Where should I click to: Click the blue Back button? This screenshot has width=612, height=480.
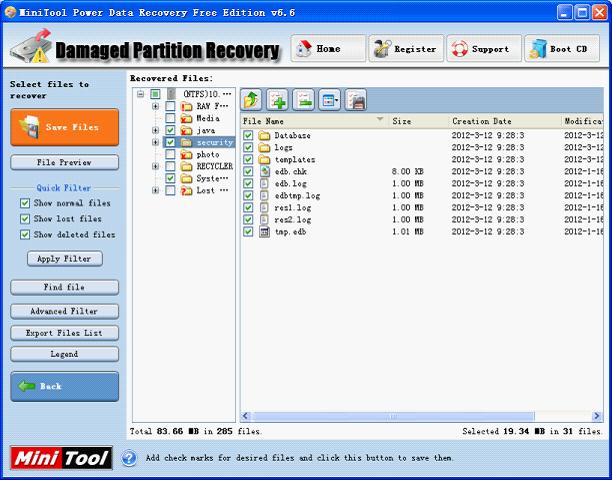click(65, 386)
